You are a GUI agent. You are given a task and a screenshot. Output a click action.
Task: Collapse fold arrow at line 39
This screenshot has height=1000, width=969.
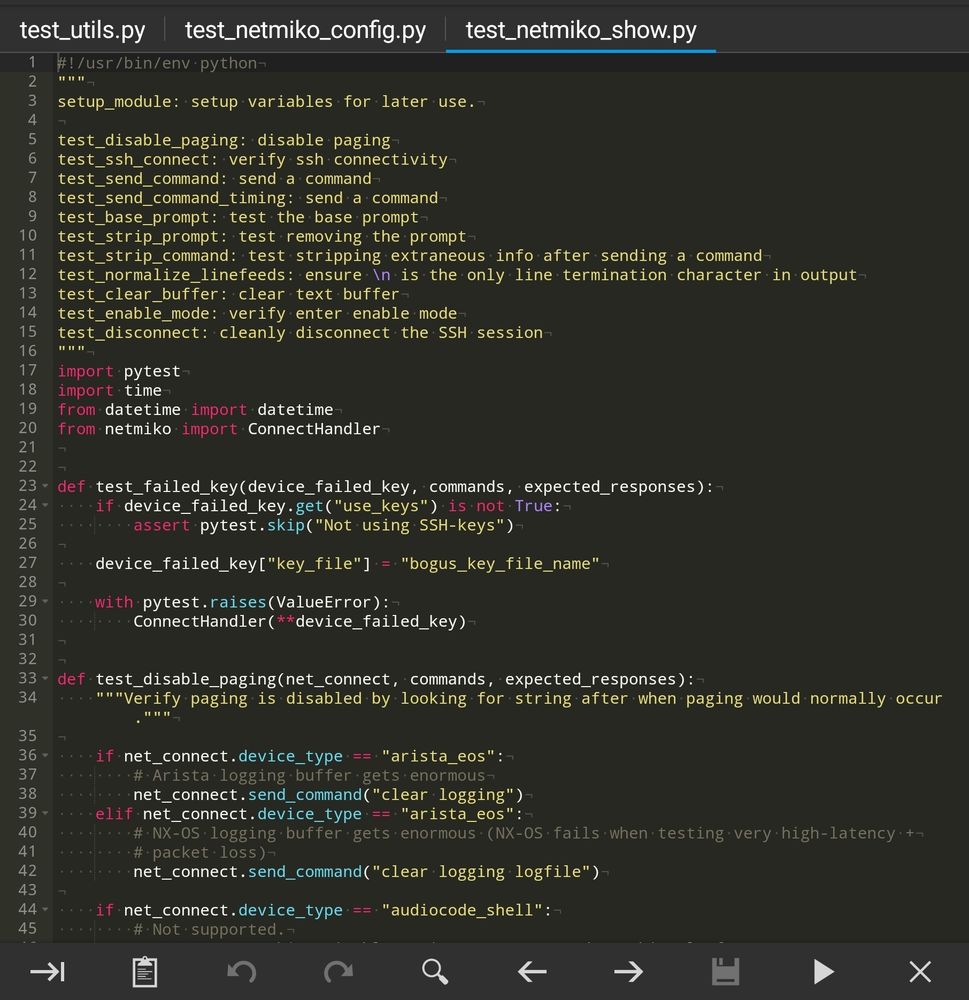[45, 813]
